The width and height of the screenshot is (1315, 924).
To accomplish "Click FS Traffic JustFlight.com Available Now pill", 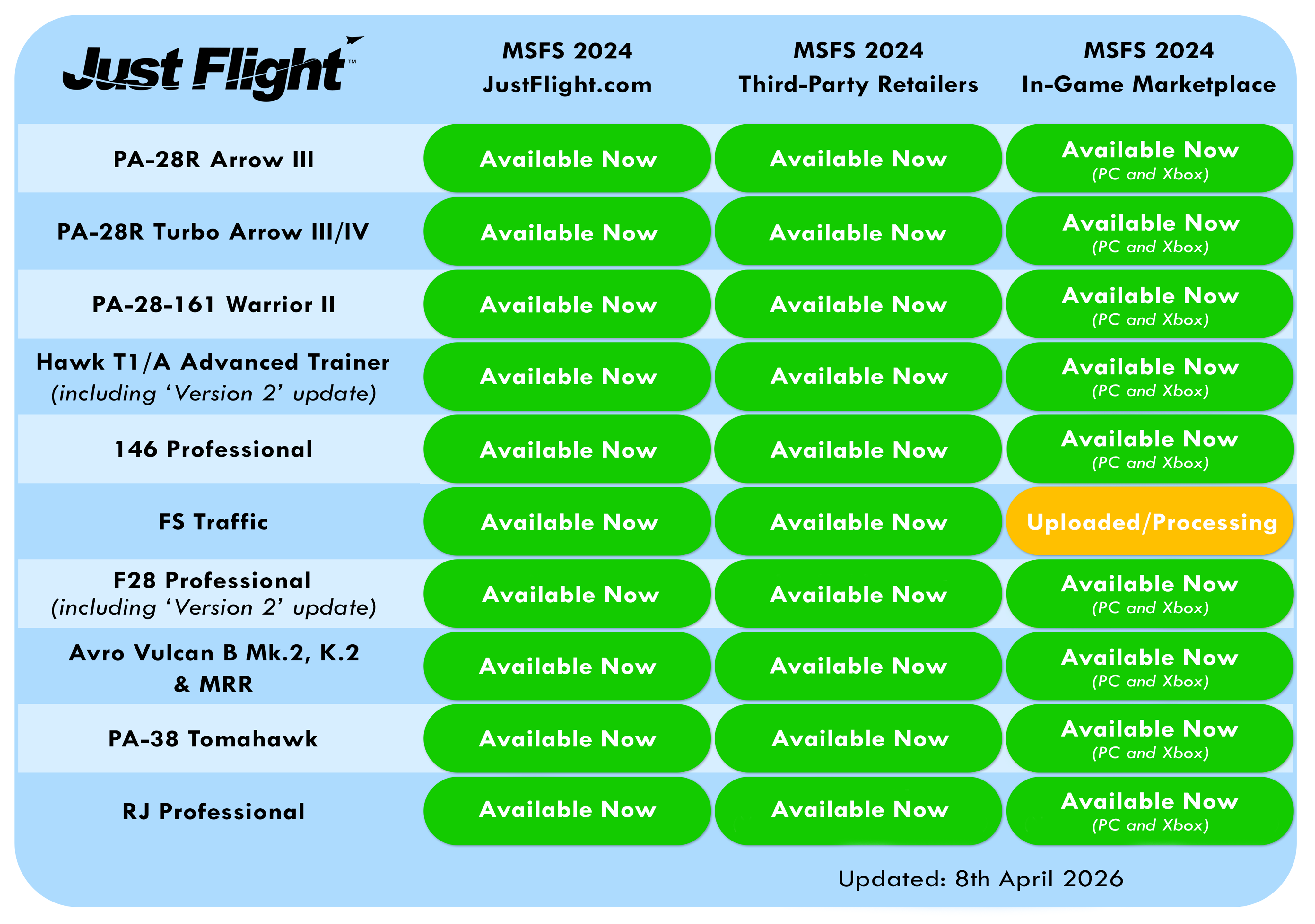I will [567, 521].
